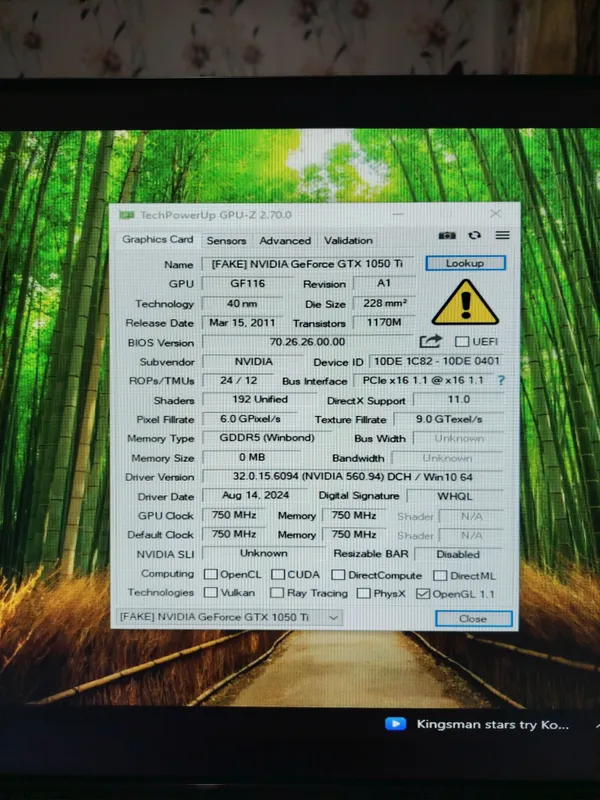The height and width of the screenshot is (800, 600).
Task: Click the Driver Date Aug 14, 2024
Action: (x=255, y=495)
